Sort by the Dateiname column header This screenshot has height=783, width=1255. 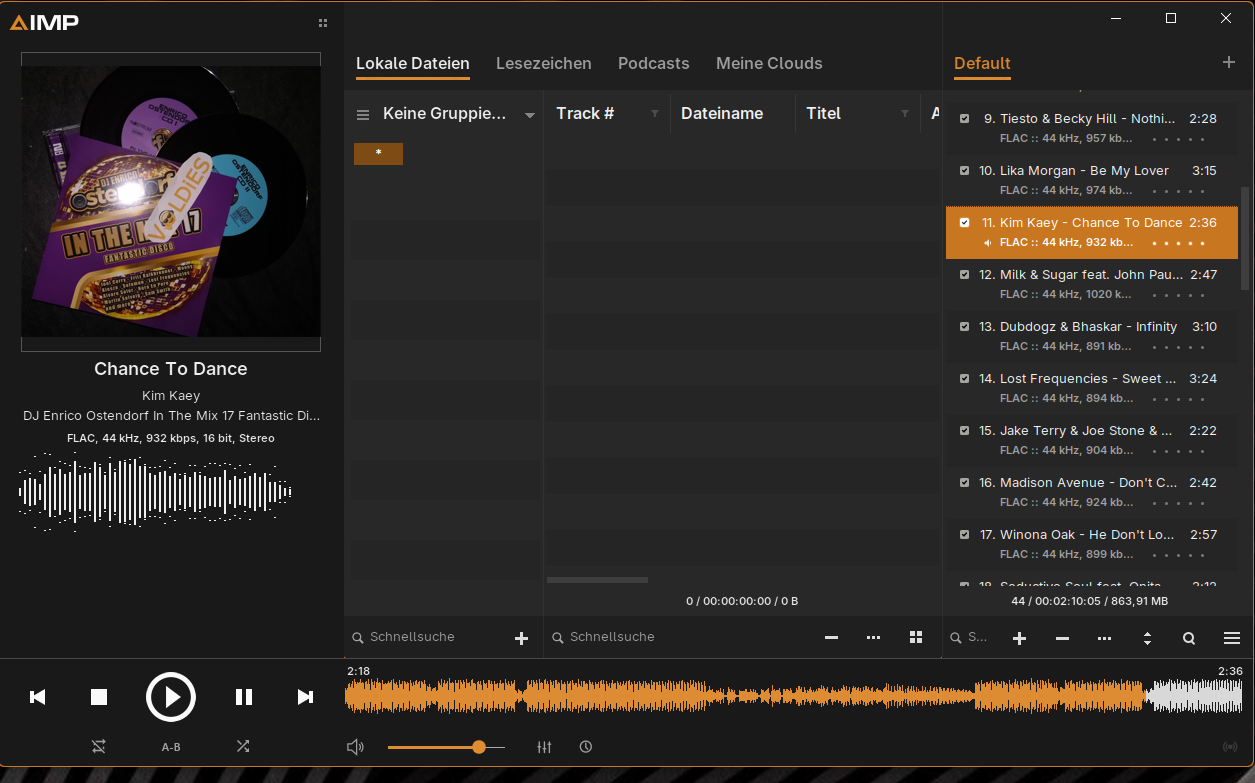(x=722, y=113)
